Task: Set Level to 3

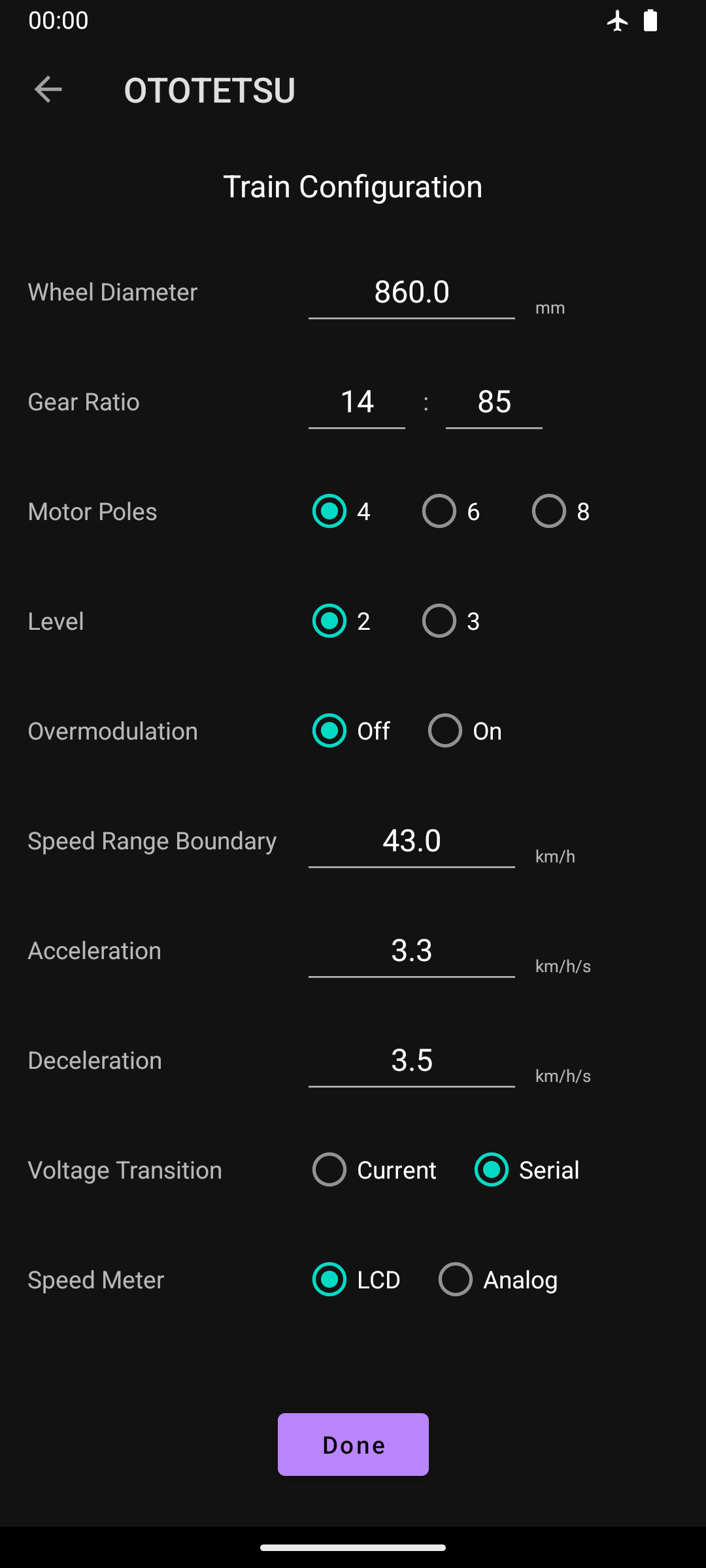Action: [x=452, y=621]
